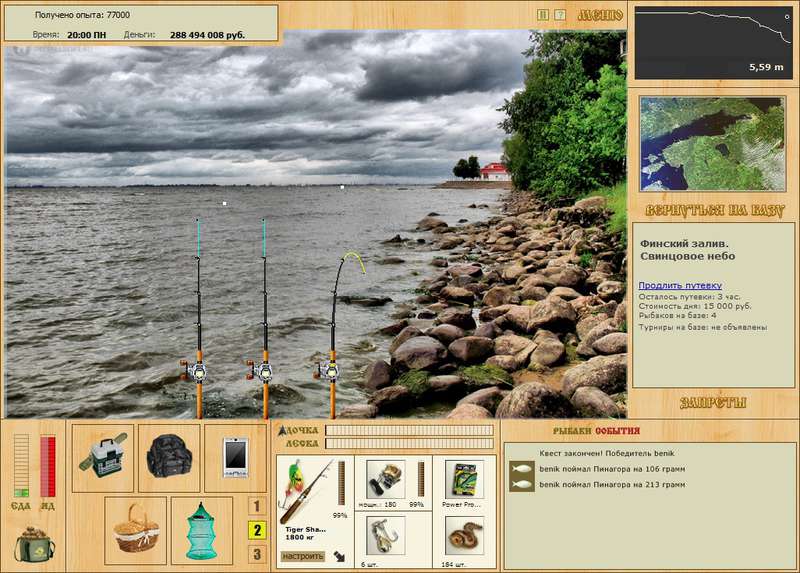Switch to the Рыбаки tab
This screenshot has width=800, height=573.
572,431
